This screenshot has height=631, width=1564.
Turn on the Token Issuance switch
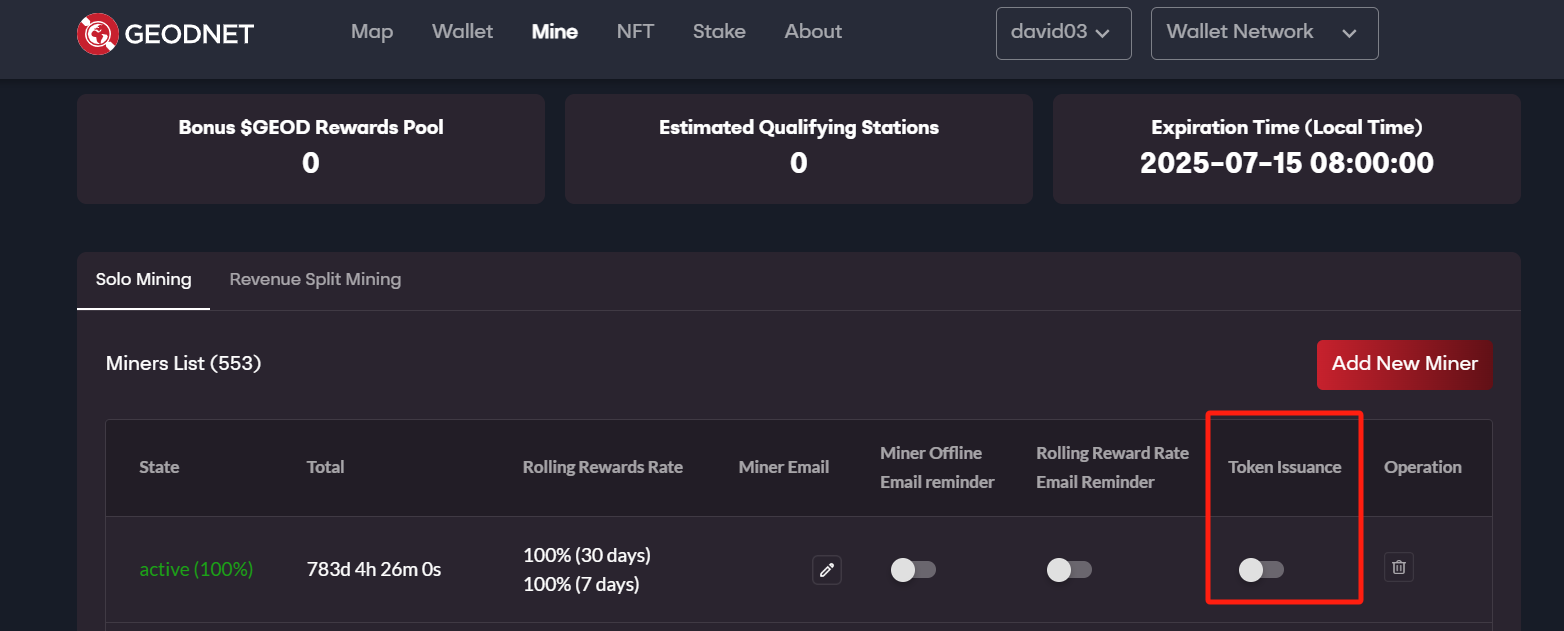tap(1261, 570)
